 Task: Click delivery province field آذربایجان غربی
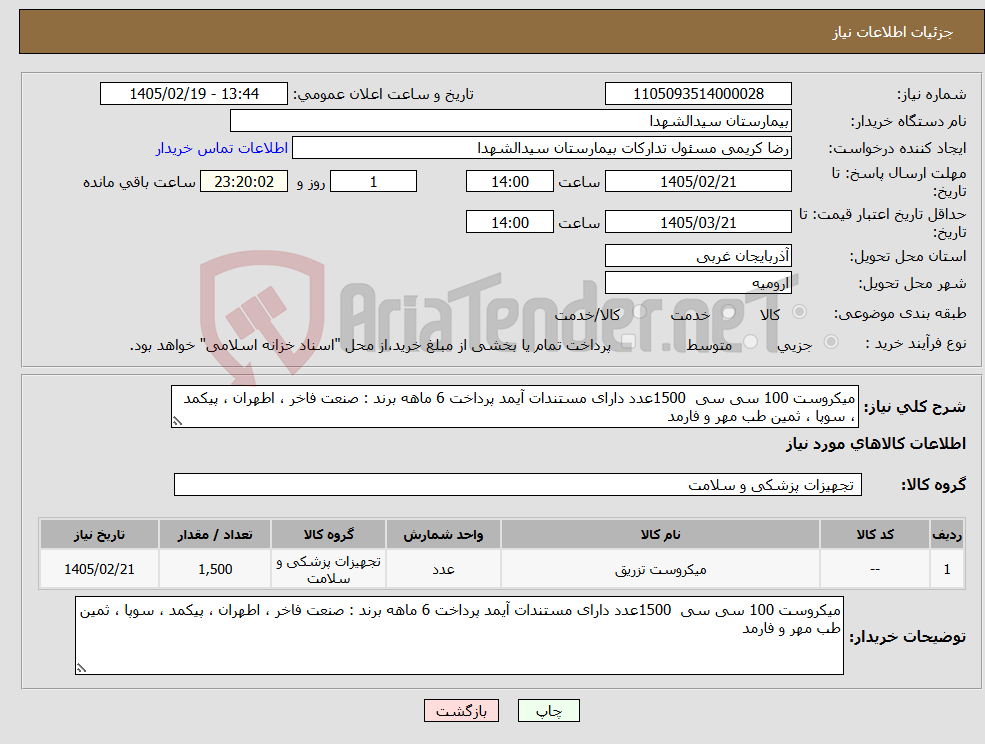[698, 256]
